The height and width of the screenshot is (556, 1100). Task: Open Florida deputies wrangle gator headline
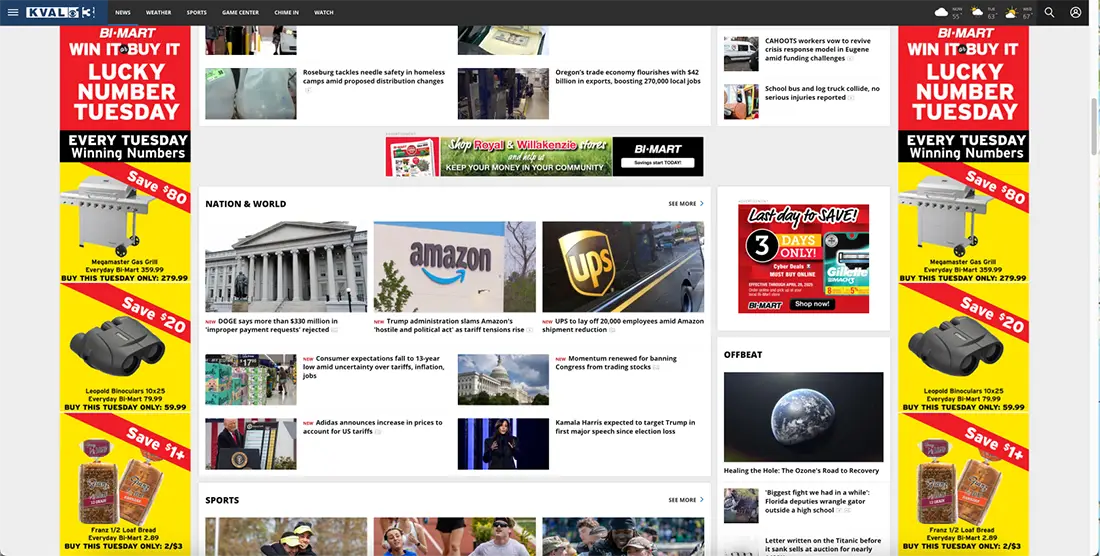tap(818, 502)
